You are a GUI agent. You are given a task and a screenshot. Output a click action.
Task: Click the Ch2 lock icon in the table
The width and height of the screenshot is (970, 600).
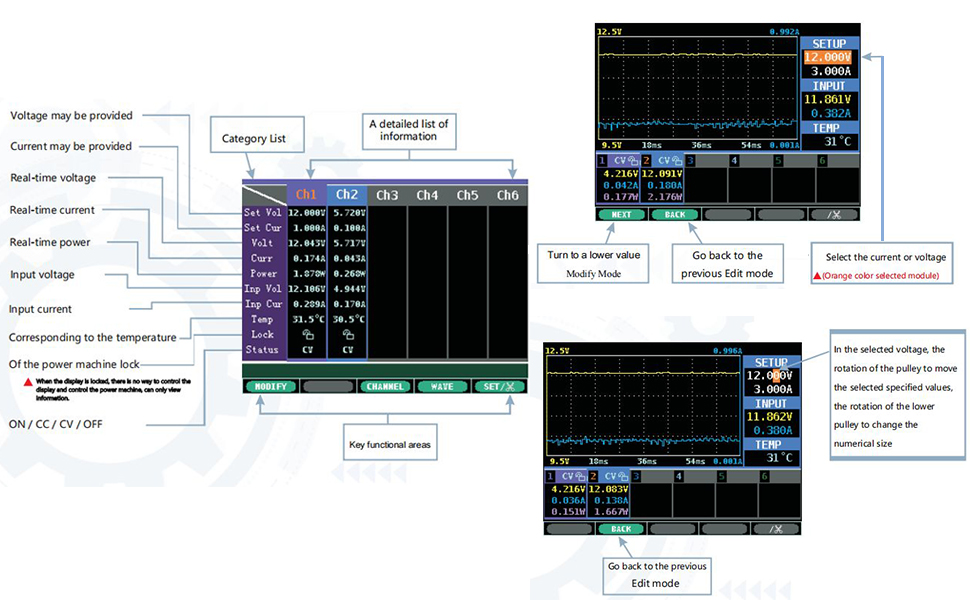pyautogui.click(x=348, y=335)
